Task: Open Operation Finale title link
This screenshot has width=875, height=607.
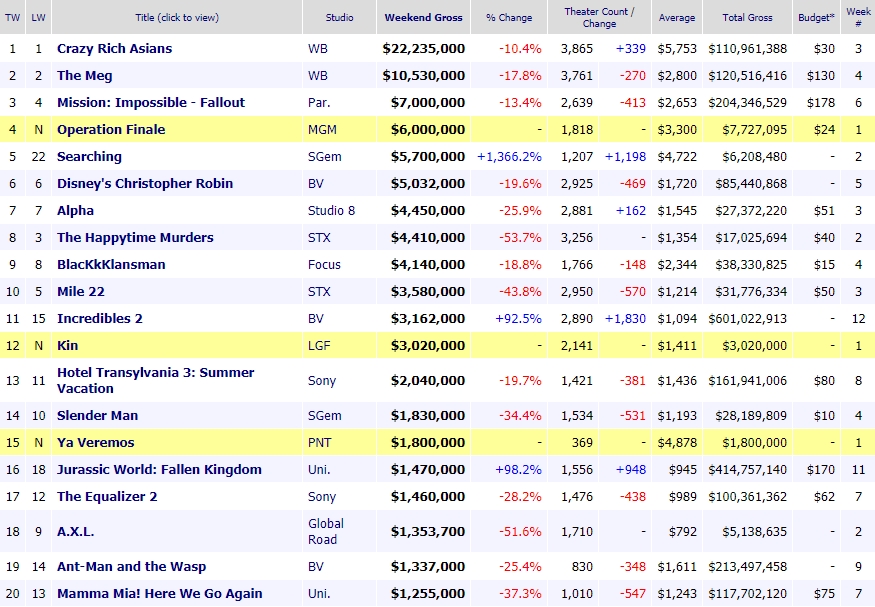Action: click(x=111, y=129)
